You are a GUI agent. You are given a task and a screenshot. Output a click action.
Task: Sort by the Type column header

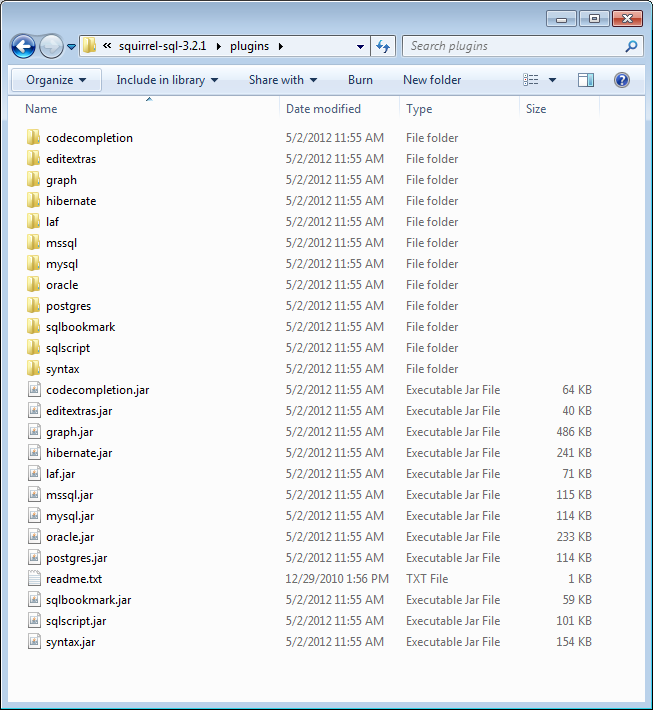point(419,109)
